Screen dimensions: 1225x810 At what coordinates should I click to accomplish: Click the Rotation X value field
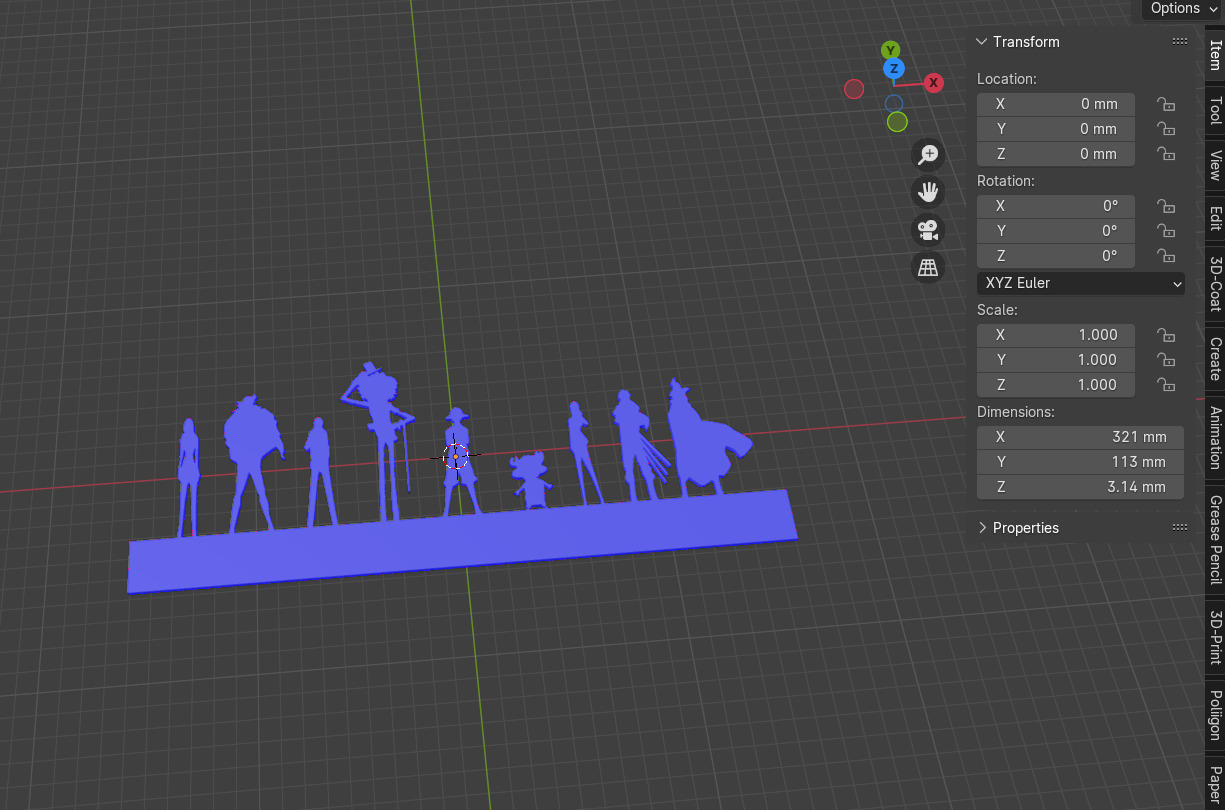1056,206
